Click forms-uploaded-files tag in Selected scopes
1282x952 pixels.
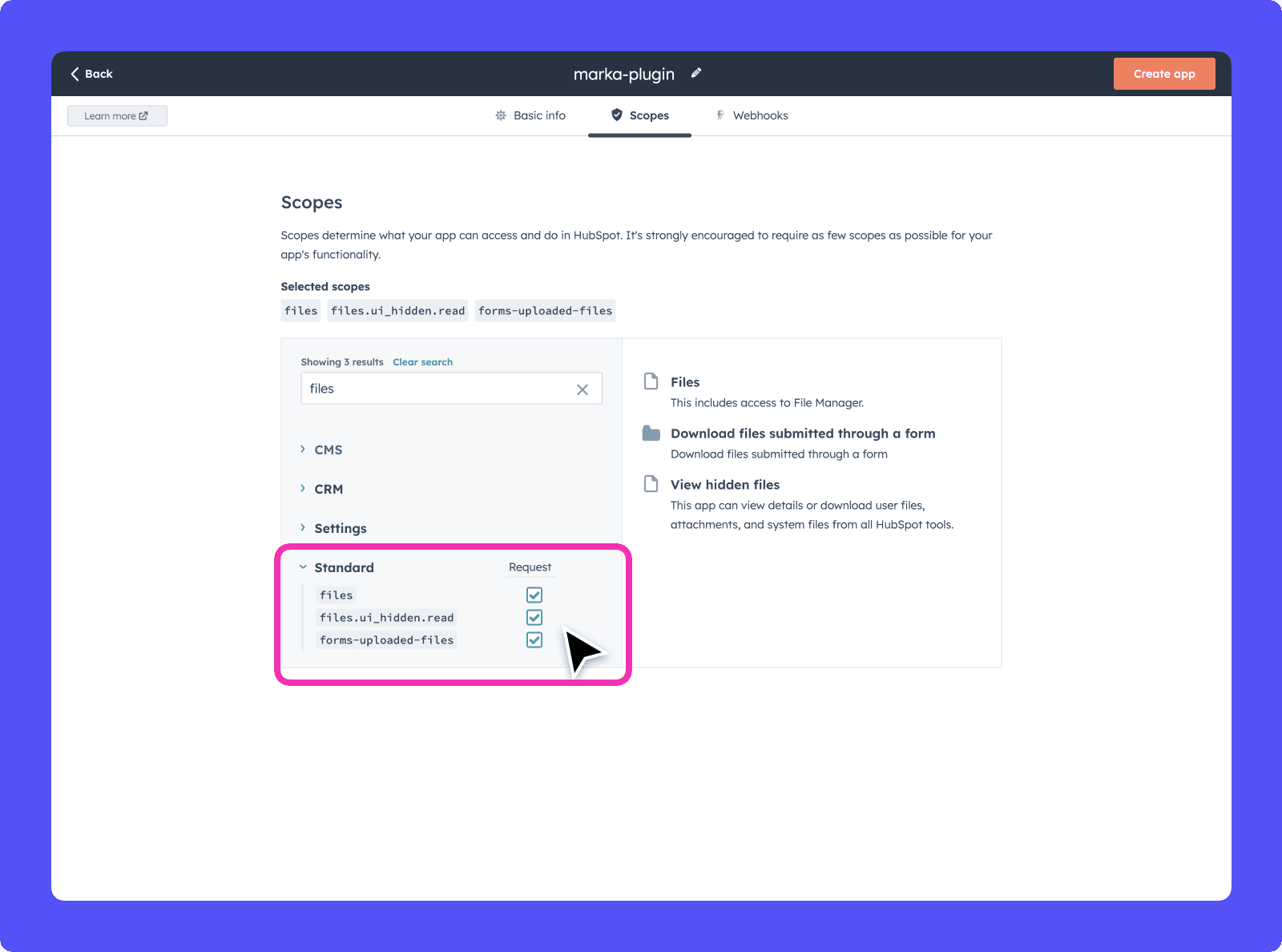[546, 311]
